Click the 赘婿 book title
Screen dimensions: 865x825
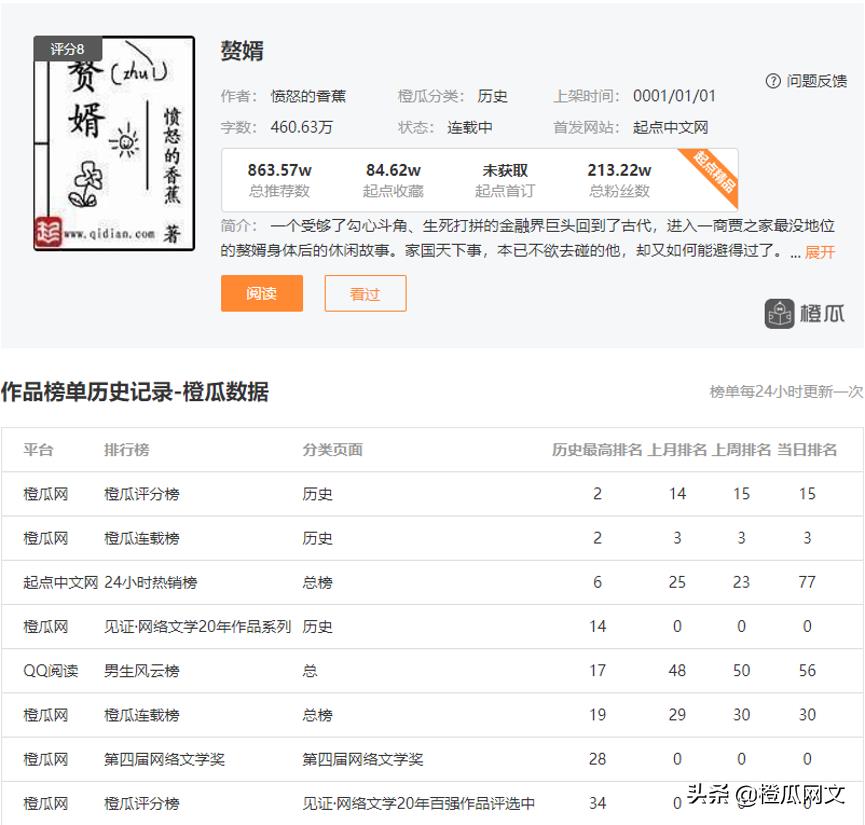tap(242, 51)
